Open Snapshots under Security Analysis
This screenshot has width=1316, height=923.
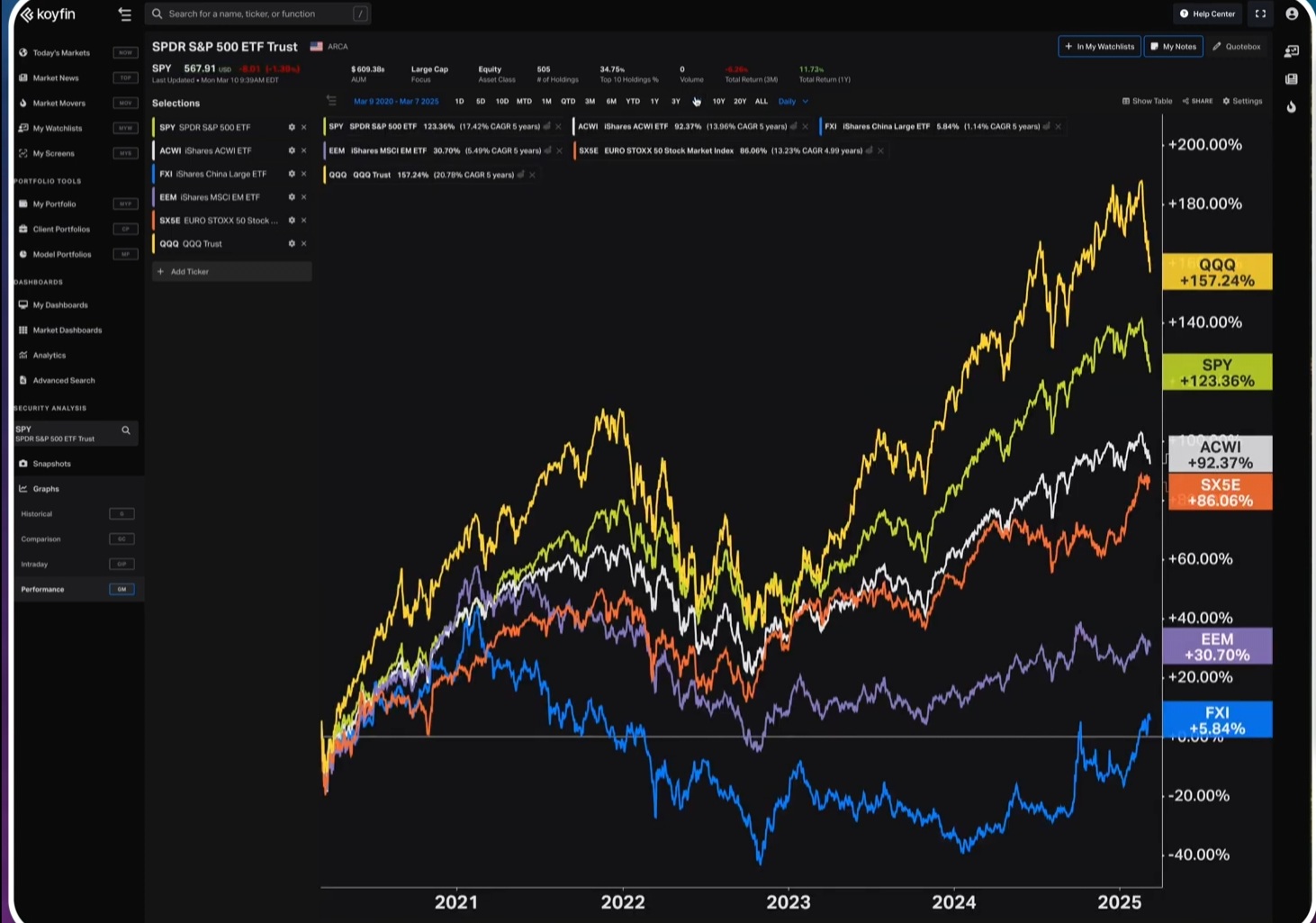coord(51,464)
